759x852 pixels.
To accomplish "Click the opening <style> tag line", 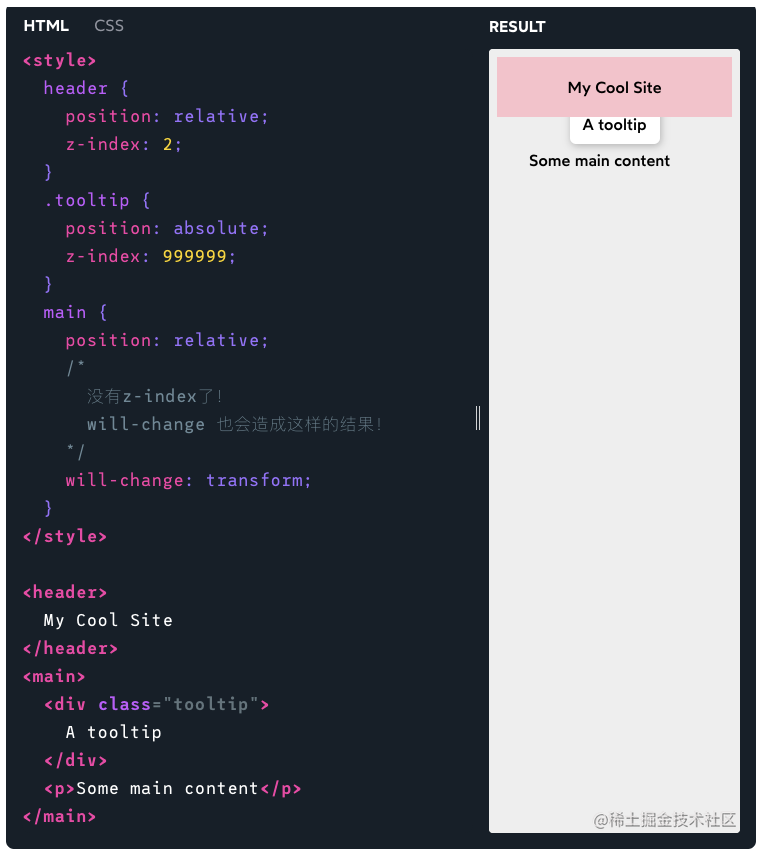I will (60, 60).
